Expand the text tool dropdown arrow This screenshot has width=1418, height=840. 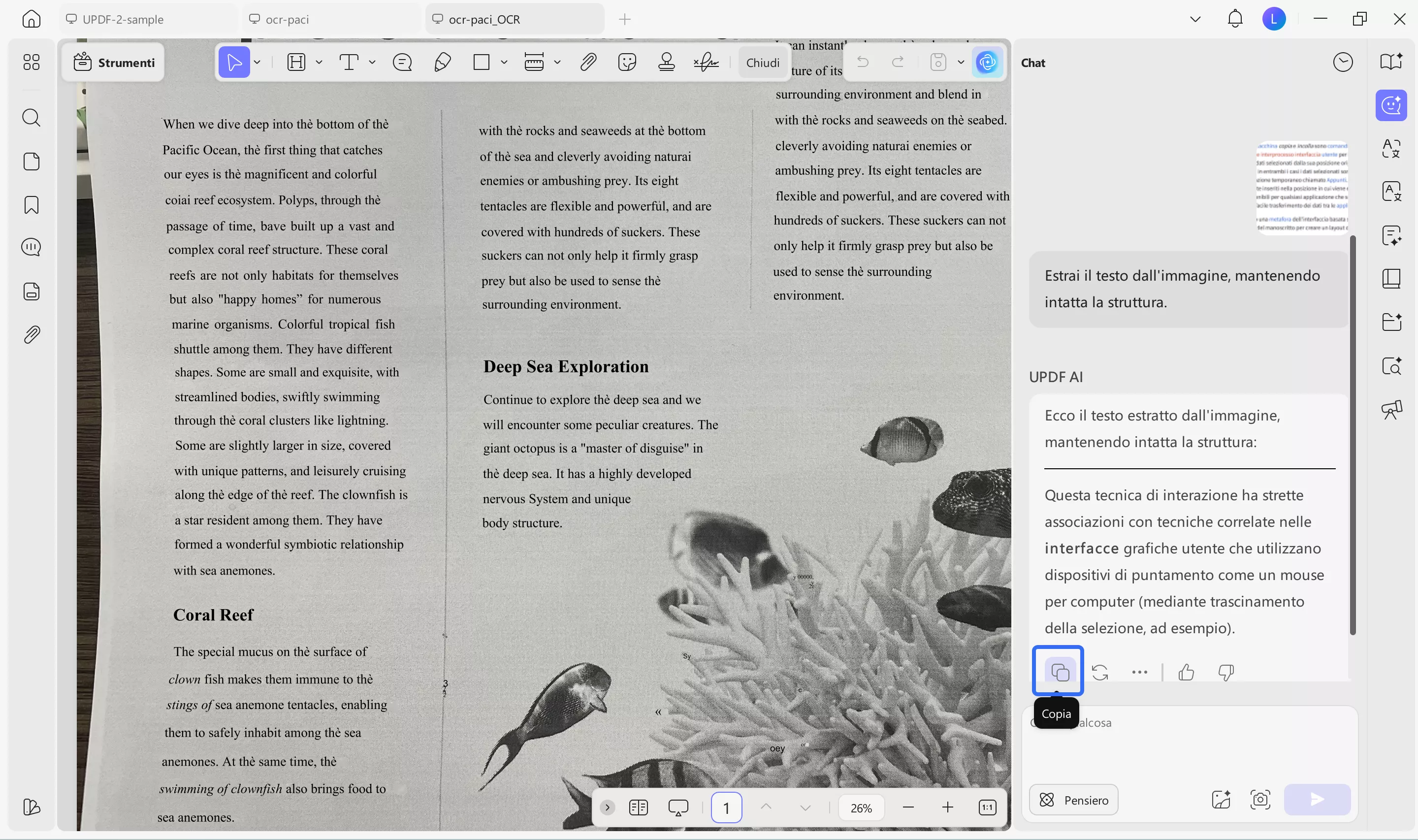coord(372,62)
